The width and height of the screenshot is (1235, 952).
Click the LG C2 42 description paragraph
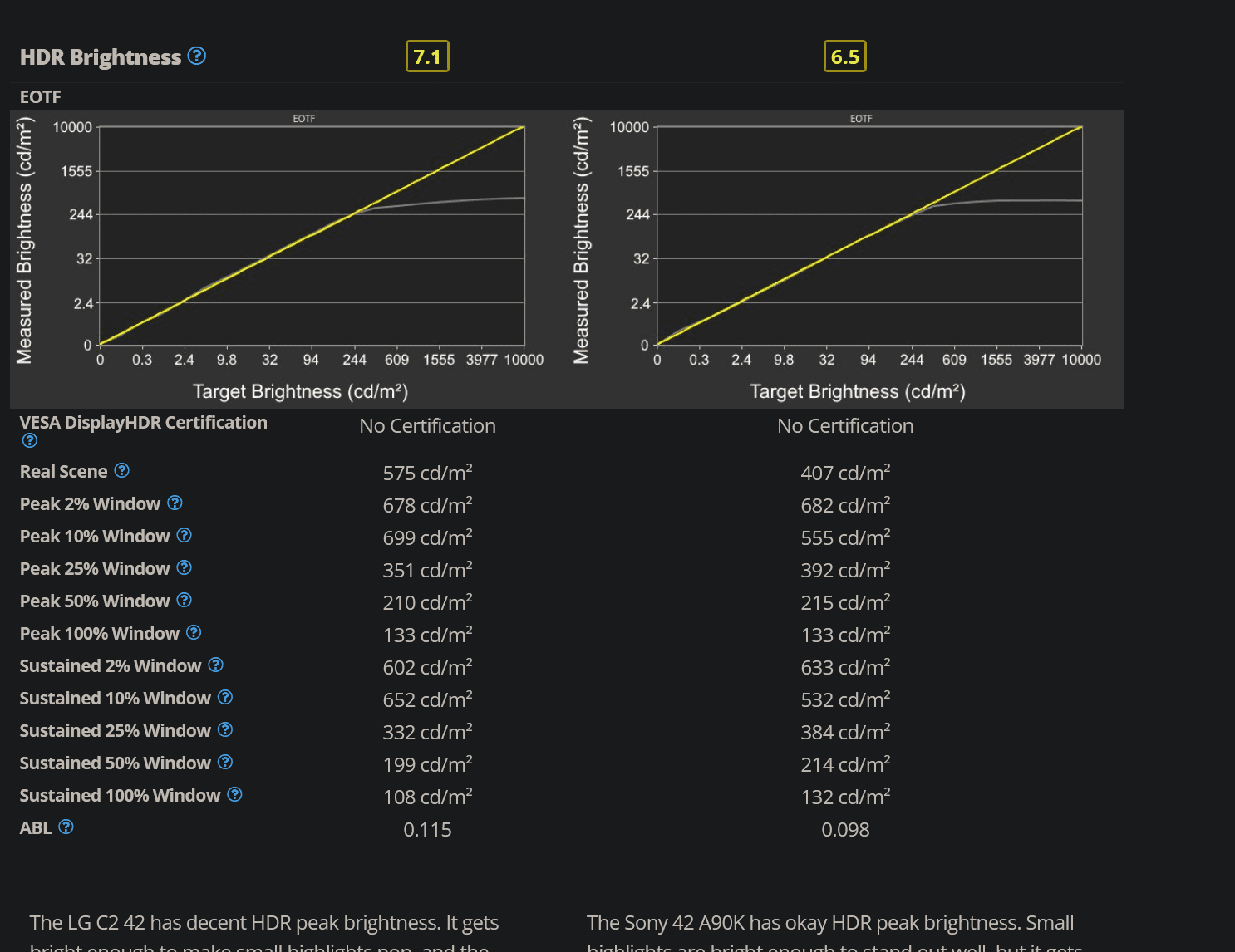pos(264,932)
